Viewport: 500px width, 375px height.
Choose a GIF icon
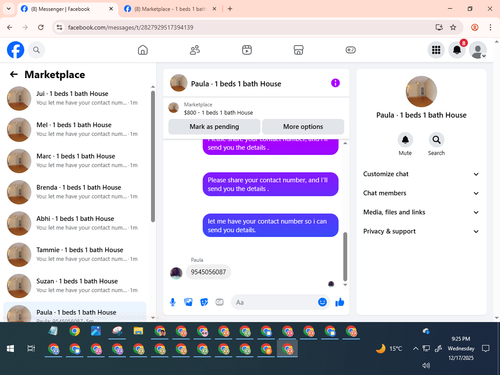pyautogui.click(x=219, y=302)
